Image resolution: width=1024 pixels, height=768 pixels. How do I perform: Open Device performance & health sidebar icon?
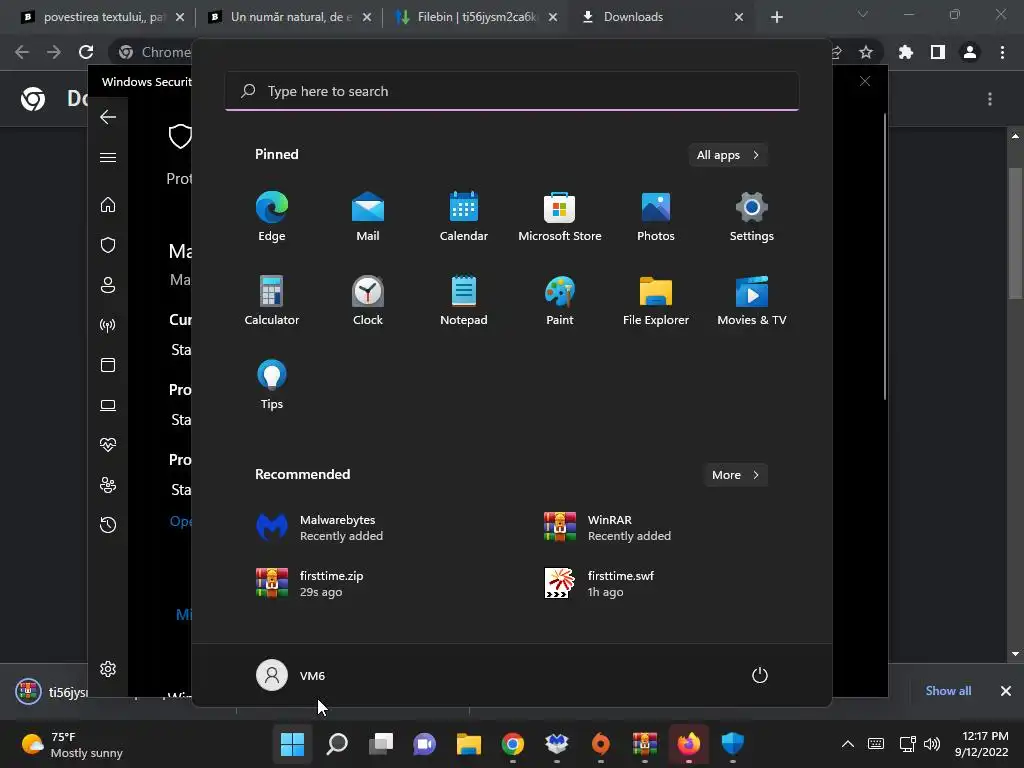point(108,445)
